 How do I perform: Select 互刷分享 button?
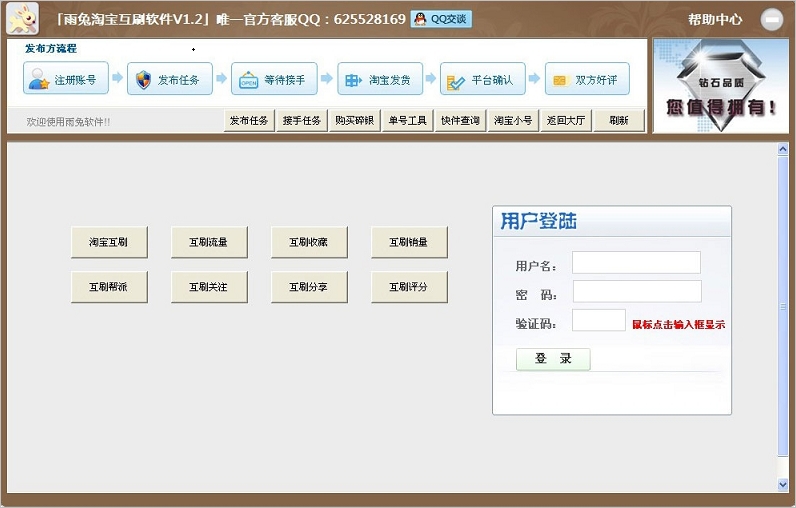point(309,287)
